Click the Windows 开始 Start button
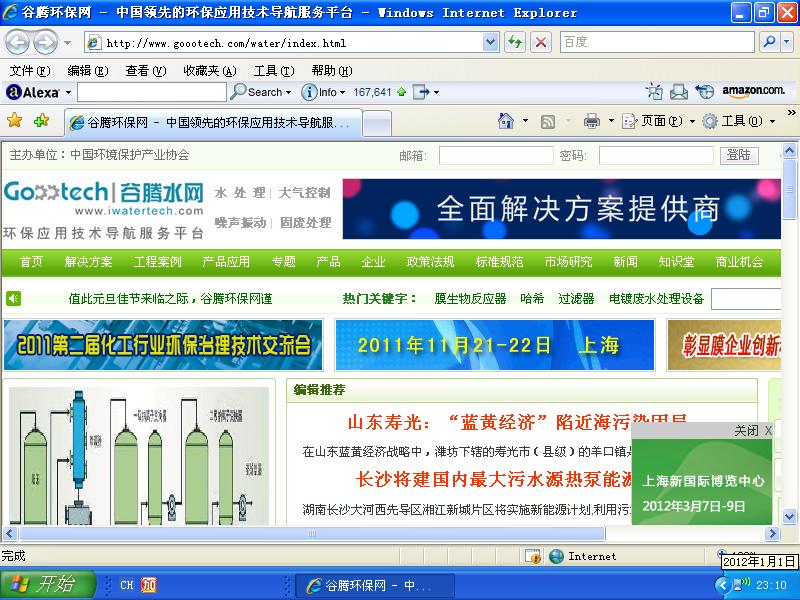This screenshot has width=800, height=600. [48, 584]
